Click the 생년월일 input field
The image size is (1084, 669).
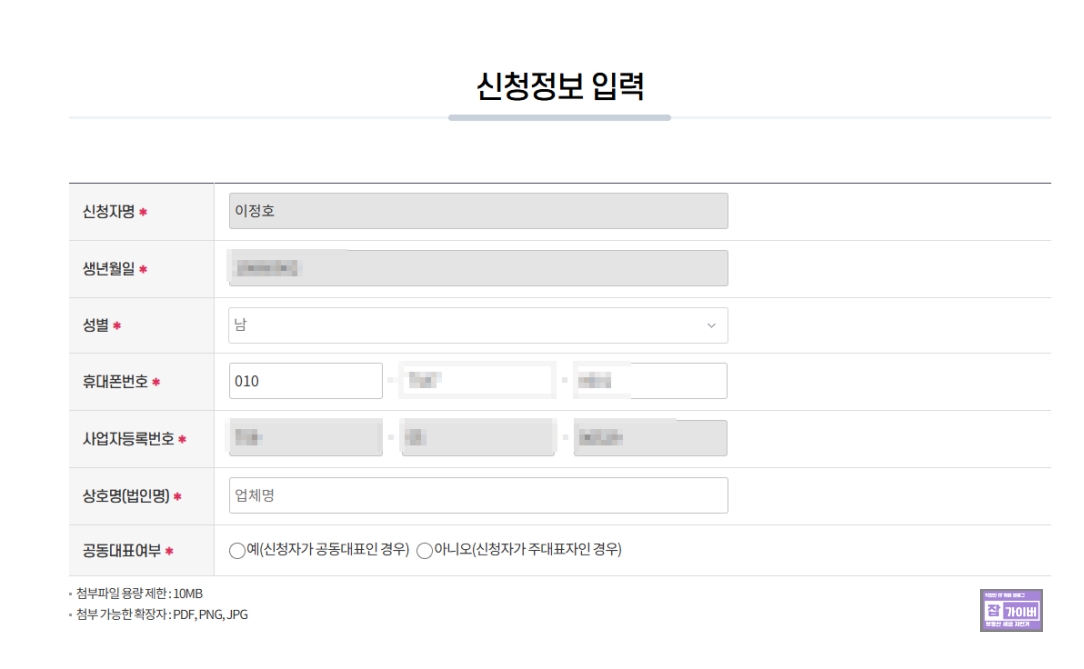[478, 268]
